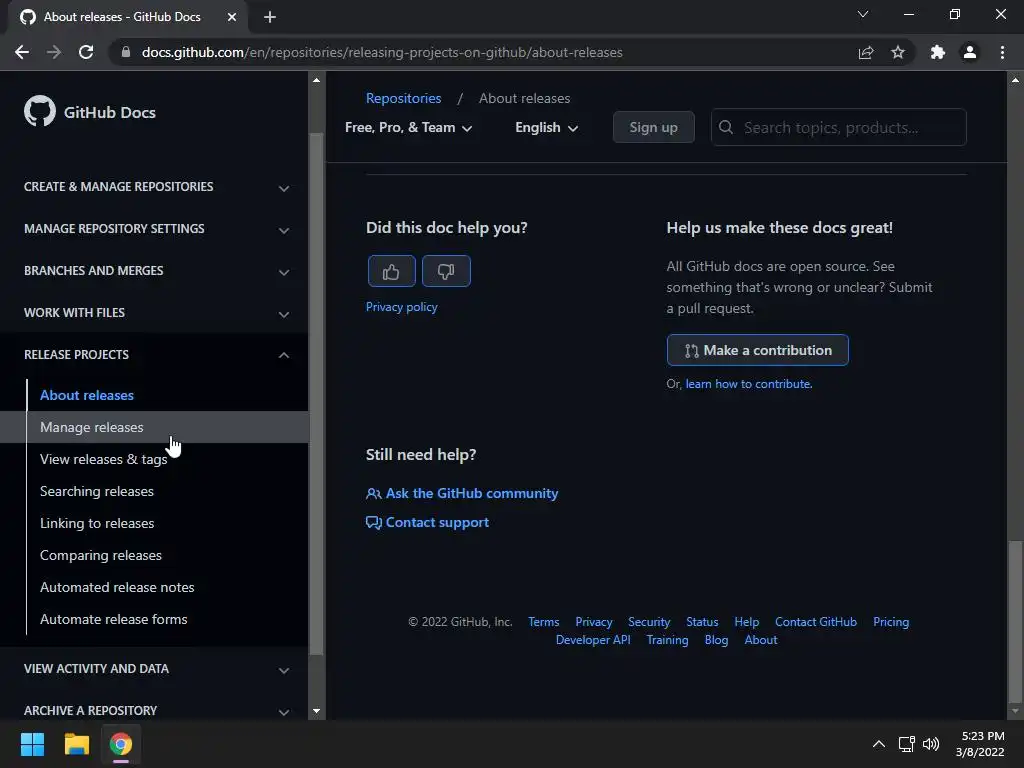Image resolution: width=1024 pixels, height=768 pixels.
Task: Focus the Search topics, products input
Action: click(x=839, y=127)
